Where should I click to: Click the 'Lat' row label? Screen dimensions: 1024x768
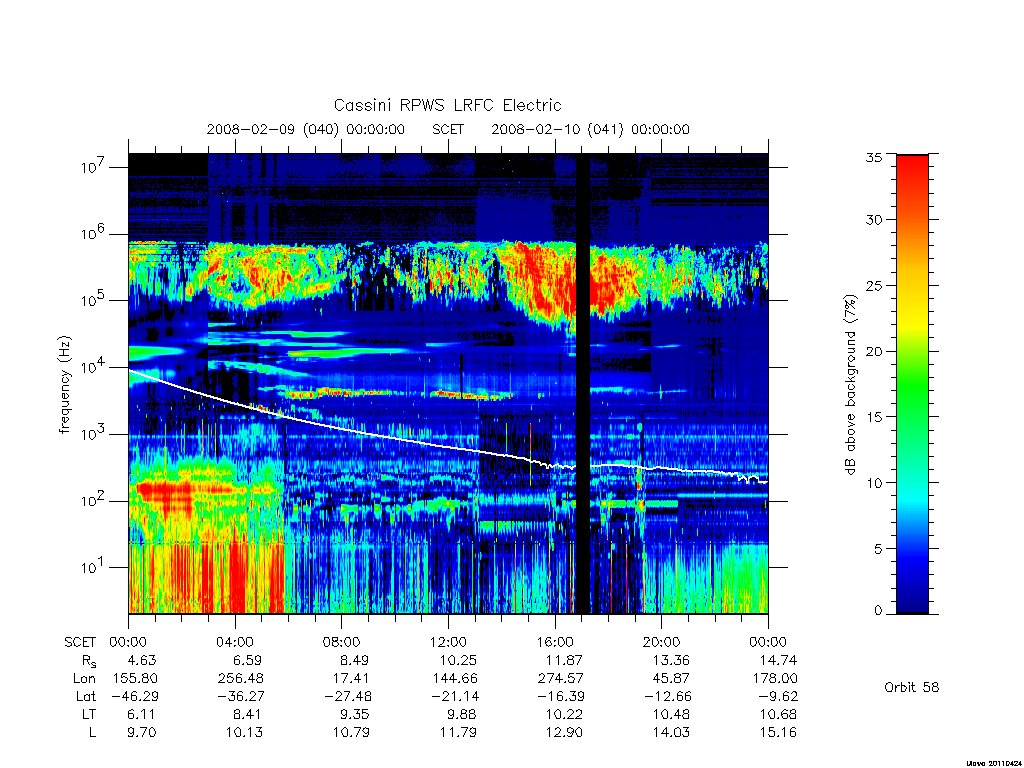86,696
